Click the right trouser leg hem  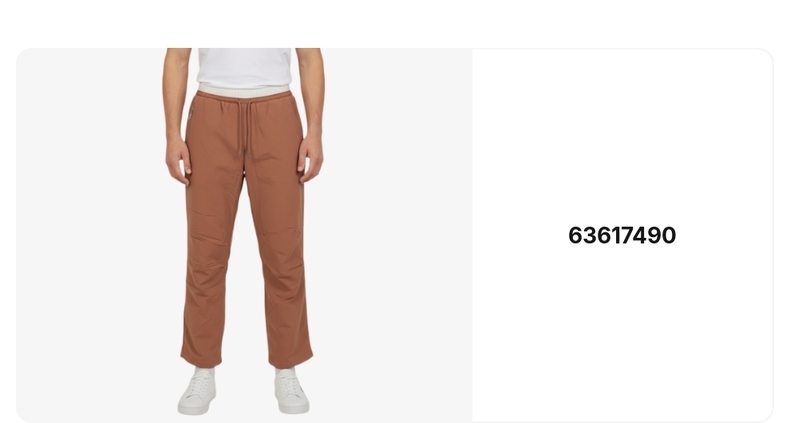(x=291, y=360)
